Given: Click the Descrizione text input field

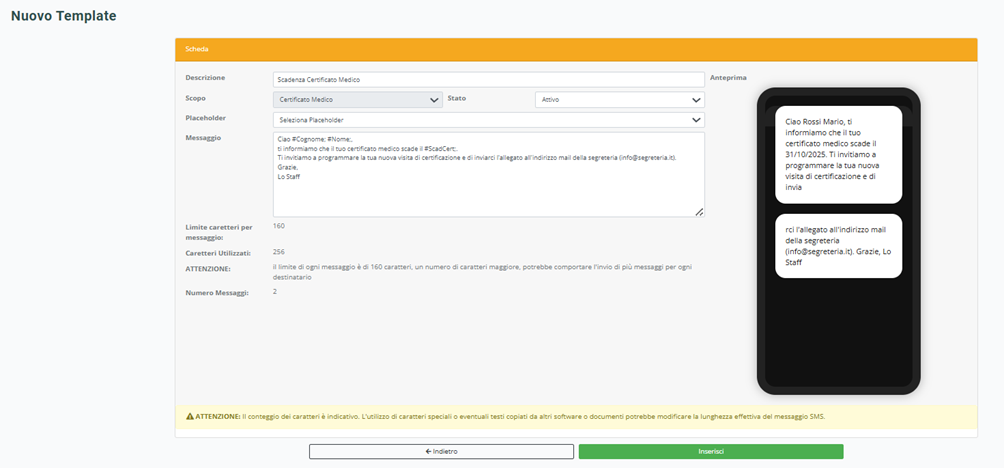Looking at the screenshot, I should (x=488, y=79).
